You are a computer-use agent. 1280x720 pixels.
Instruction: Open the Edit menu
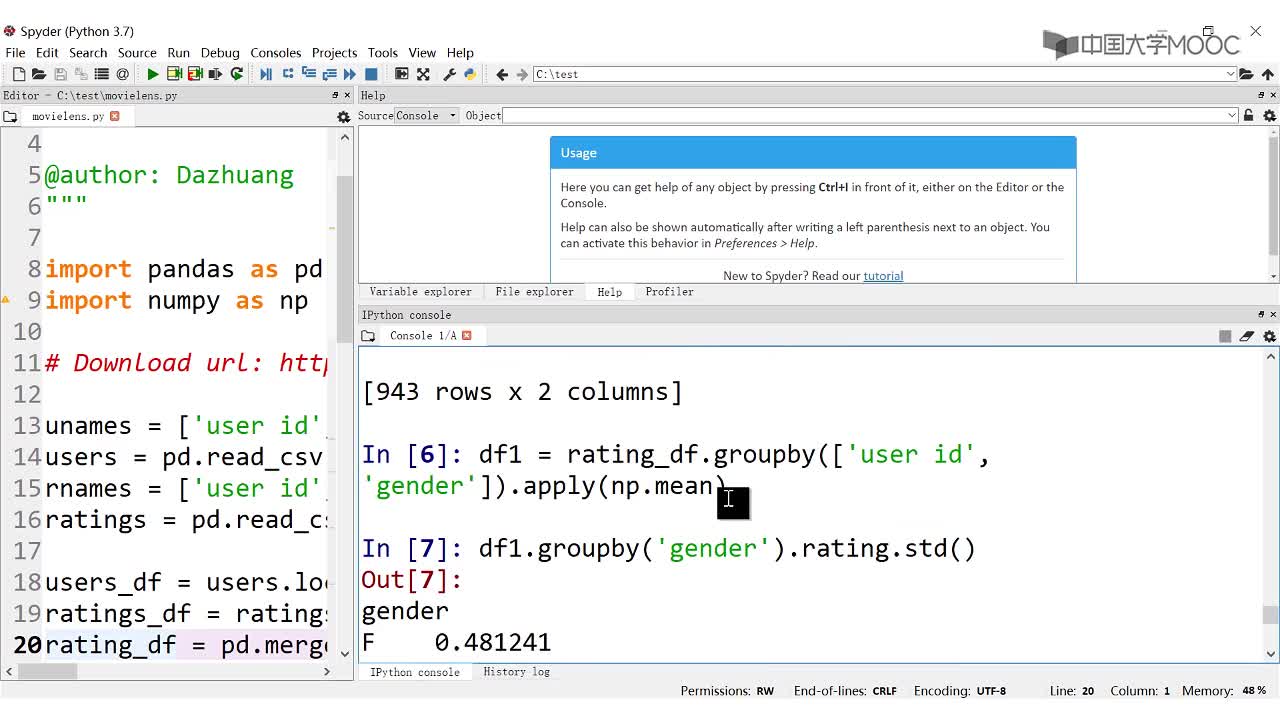coord(47,52)
